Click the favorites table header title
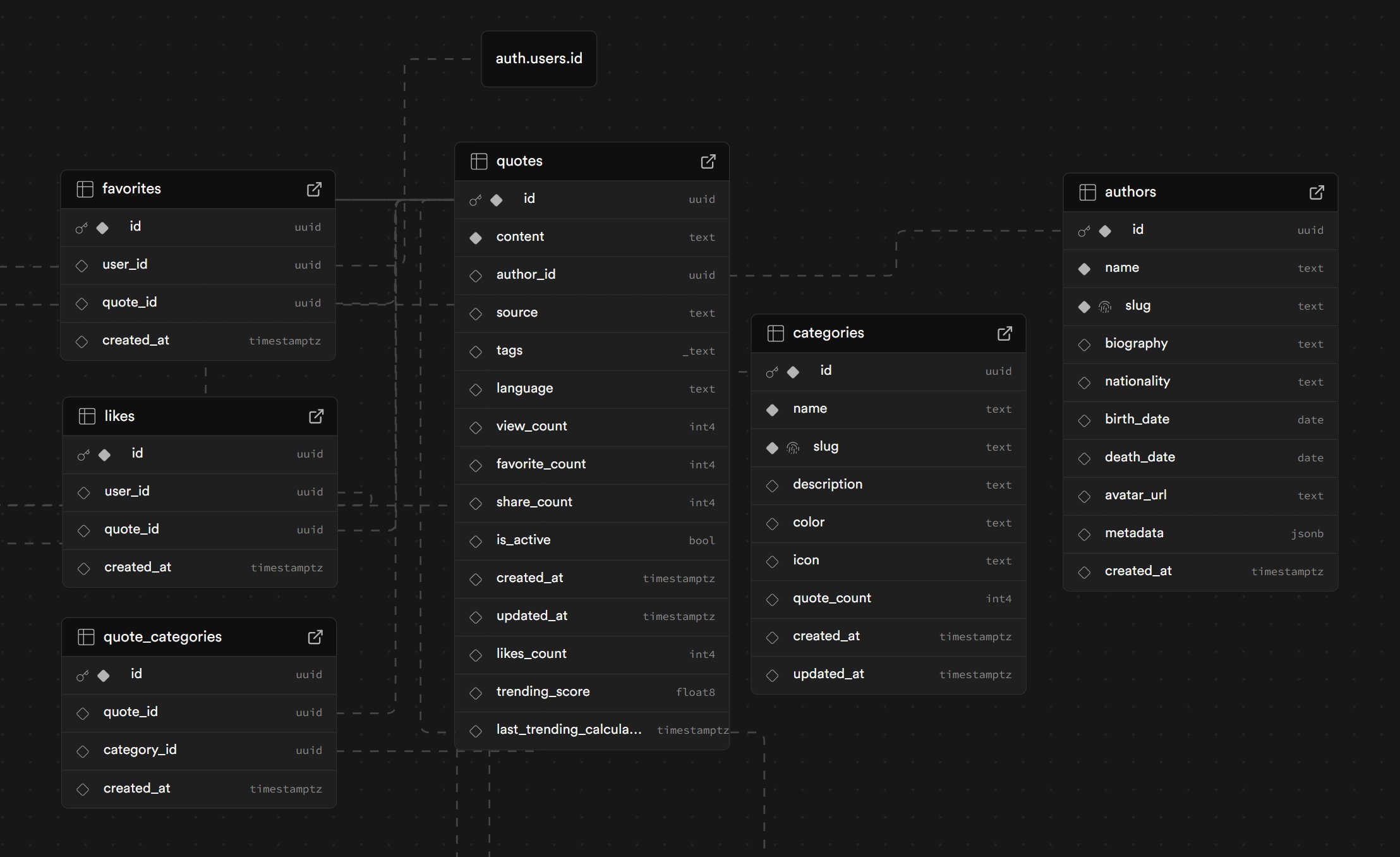Screen dimensions: 1400x857 tap(131, 189)
